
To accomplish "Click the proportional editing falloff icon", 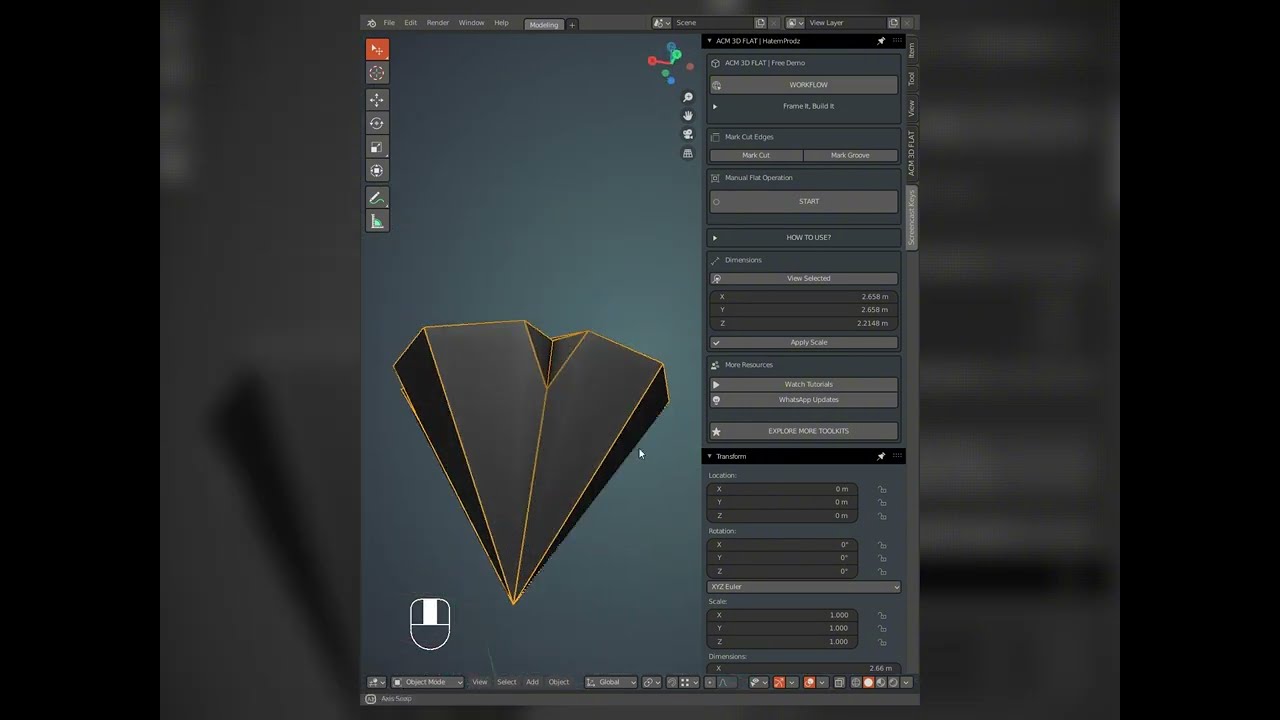I will (x=723, y=682).
